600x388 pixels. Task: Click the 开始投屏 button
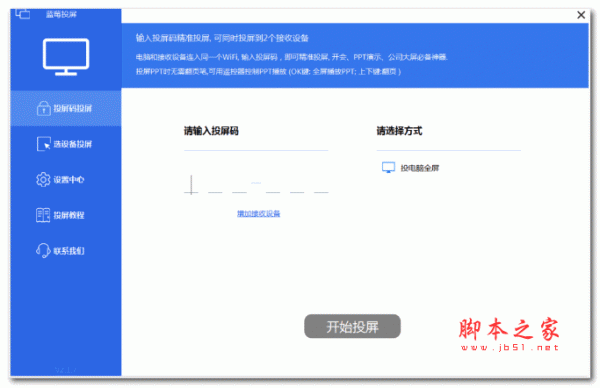point(352,326)
